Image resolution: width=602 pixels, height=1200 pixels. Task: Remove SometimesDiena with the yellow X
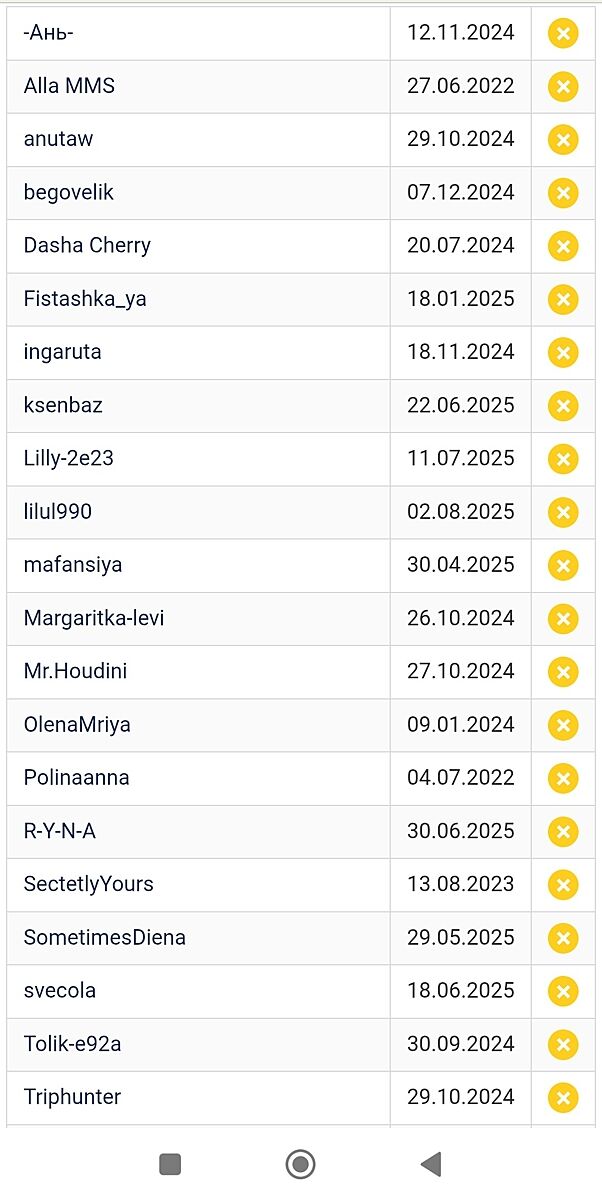click(563, 938)
